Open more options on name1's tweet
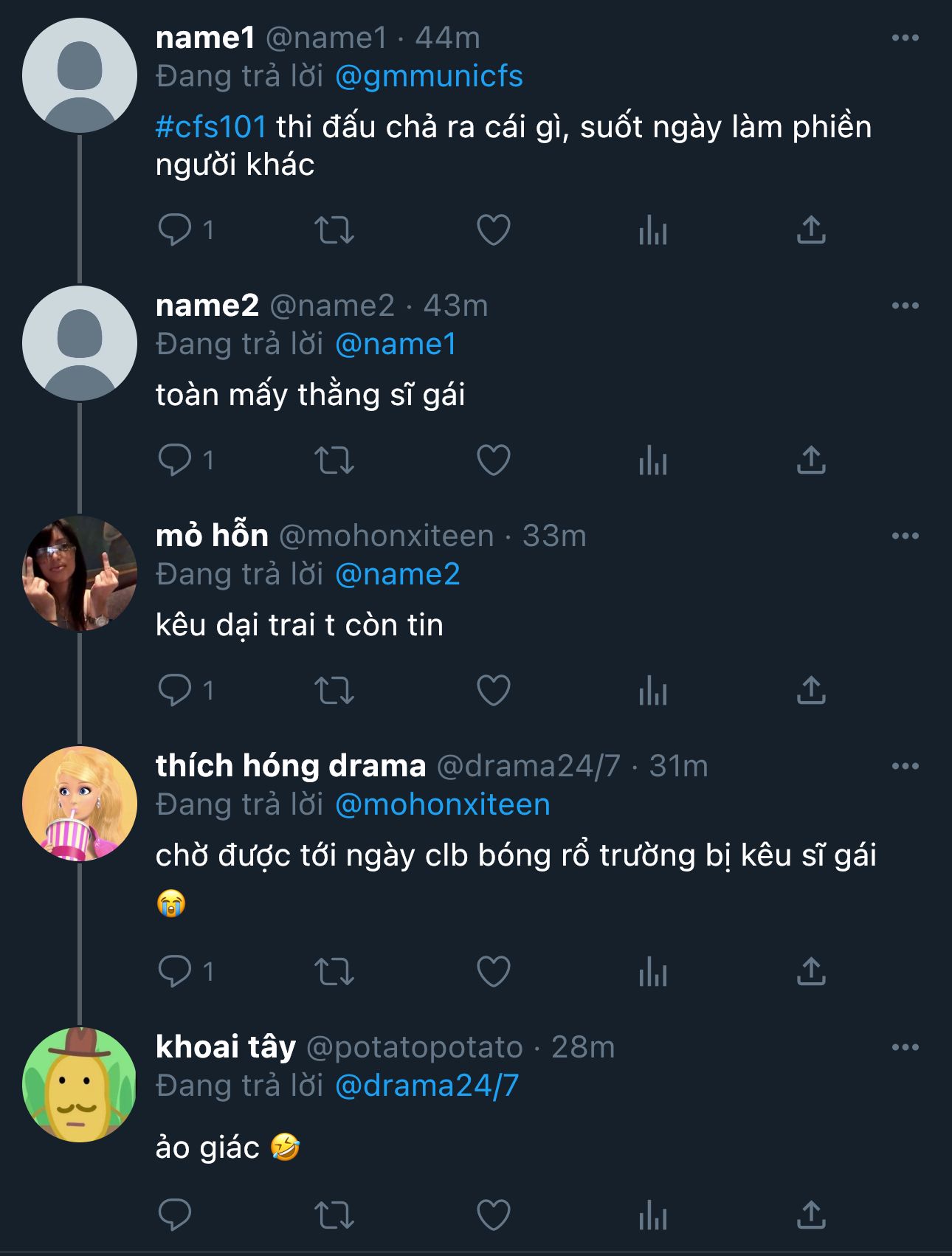 click(x=905, y=38)
